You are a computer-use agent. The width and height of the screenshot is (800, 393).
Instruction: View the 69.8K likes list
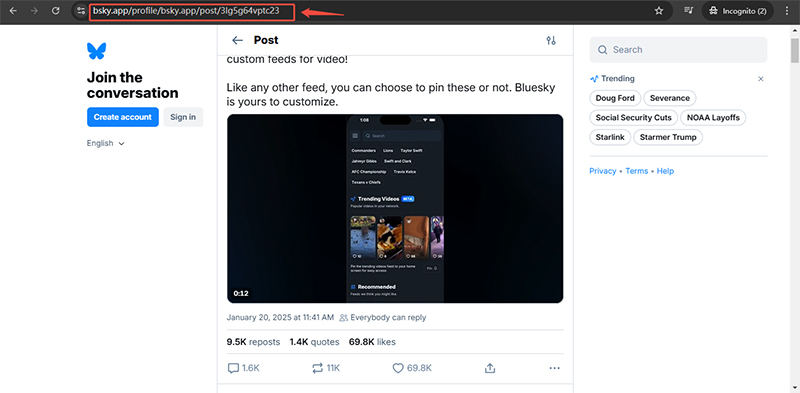372,342
